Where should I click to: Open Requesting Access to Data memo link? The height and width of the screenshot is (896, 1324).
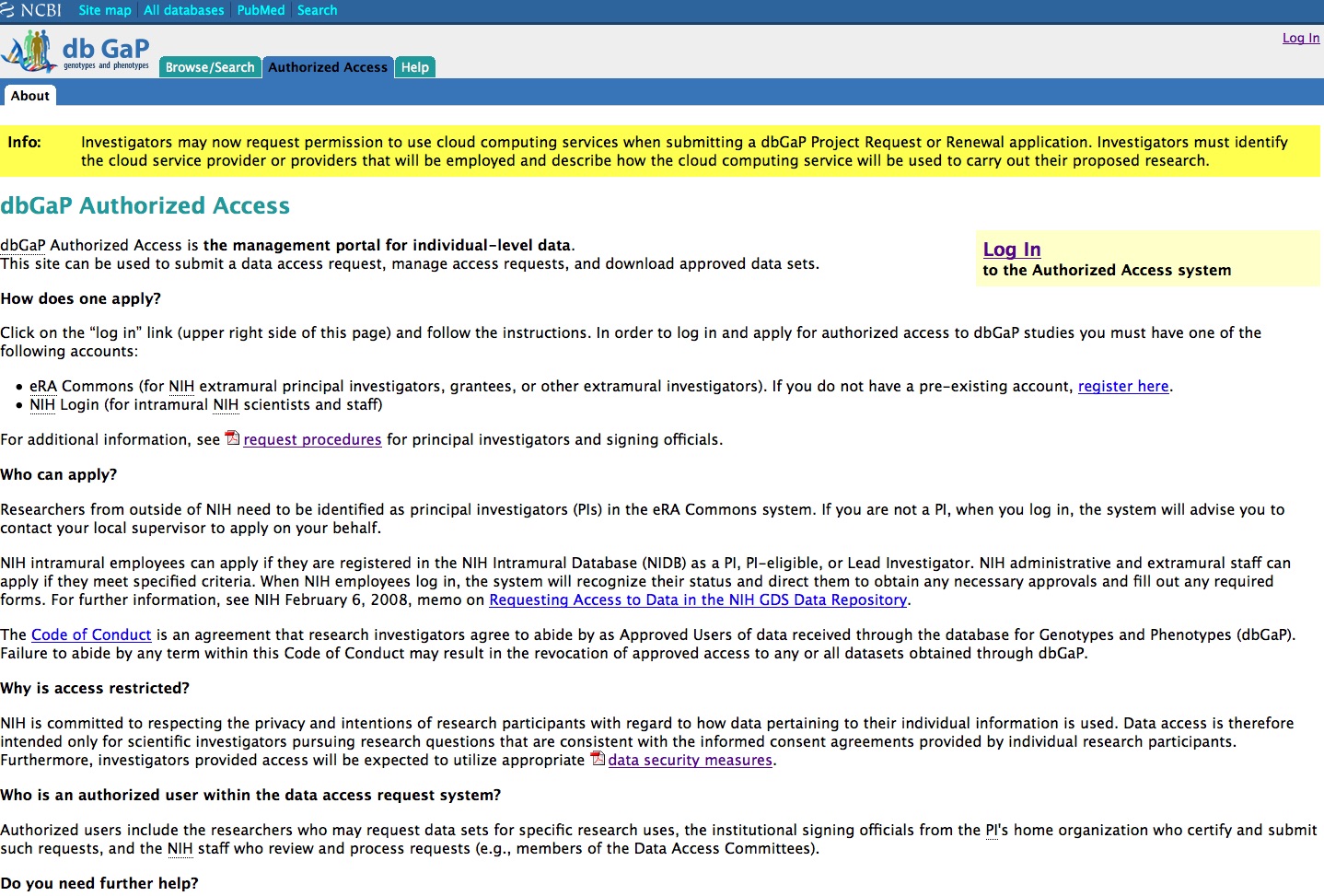point(698,600)
